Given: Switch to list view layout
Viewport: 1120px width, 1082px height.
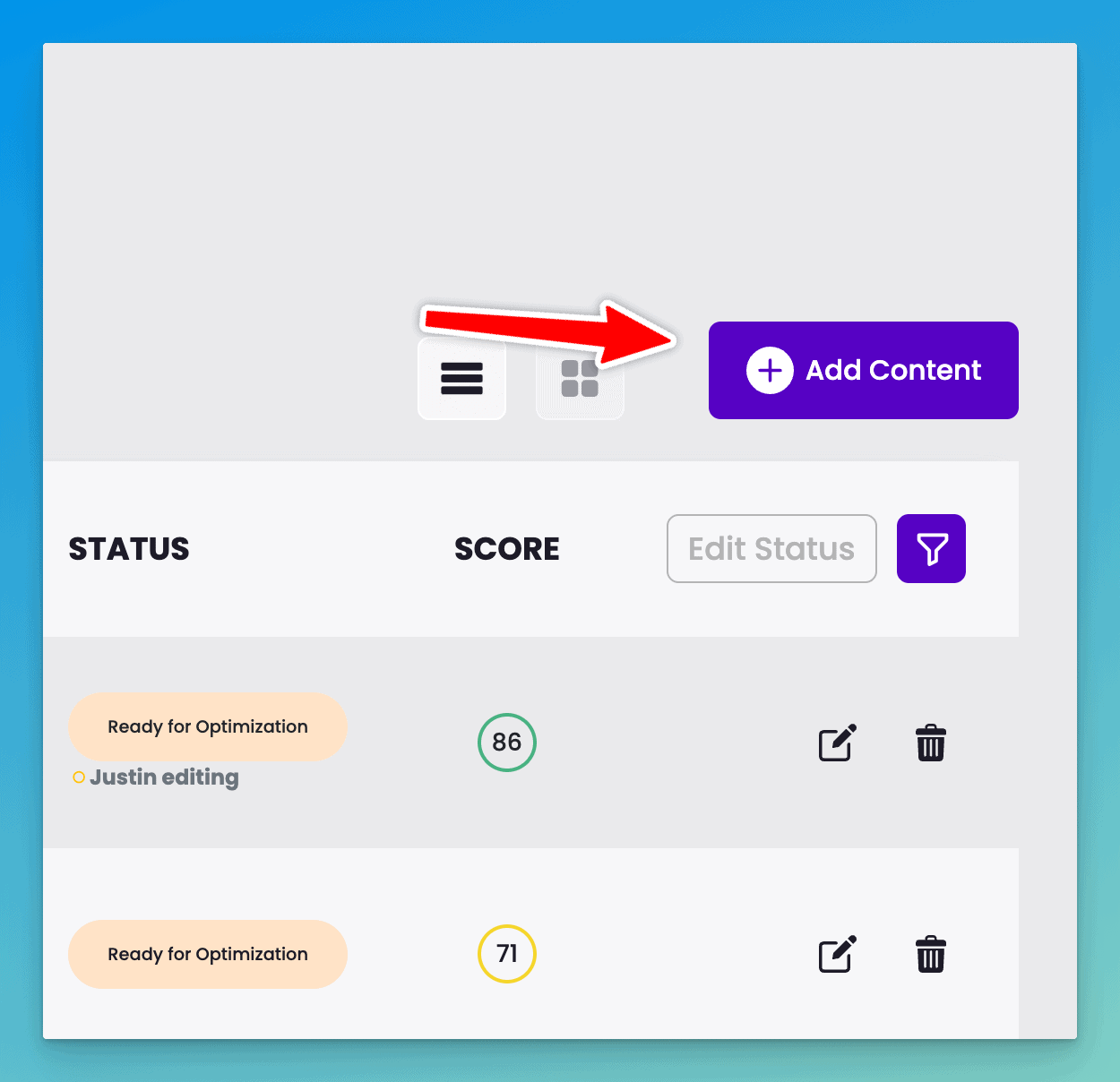Looking at the screenshot, I should point(462,378).
